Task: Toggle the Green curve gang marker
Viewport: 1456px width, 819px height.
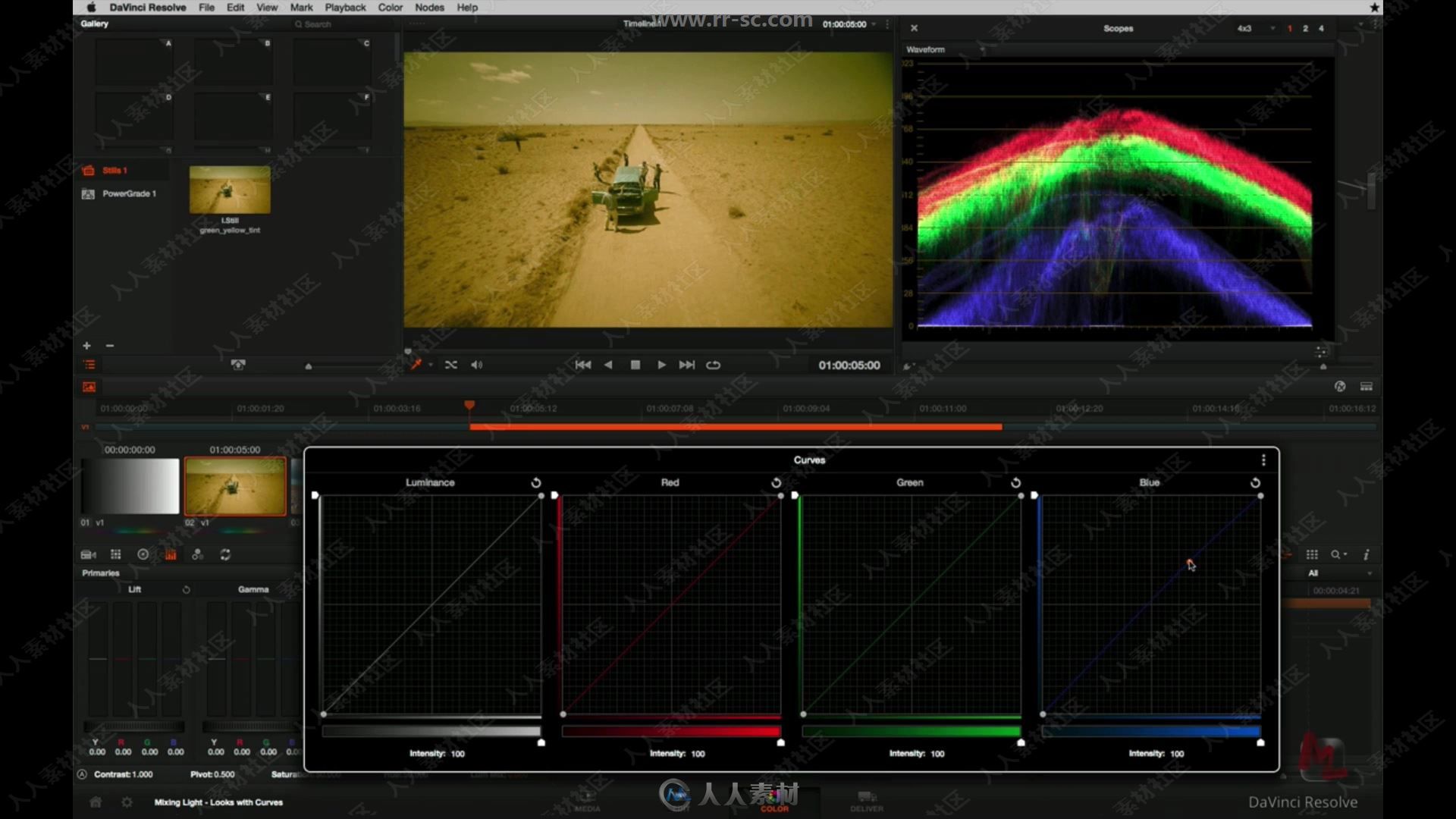Action: (x=795, y=495)
